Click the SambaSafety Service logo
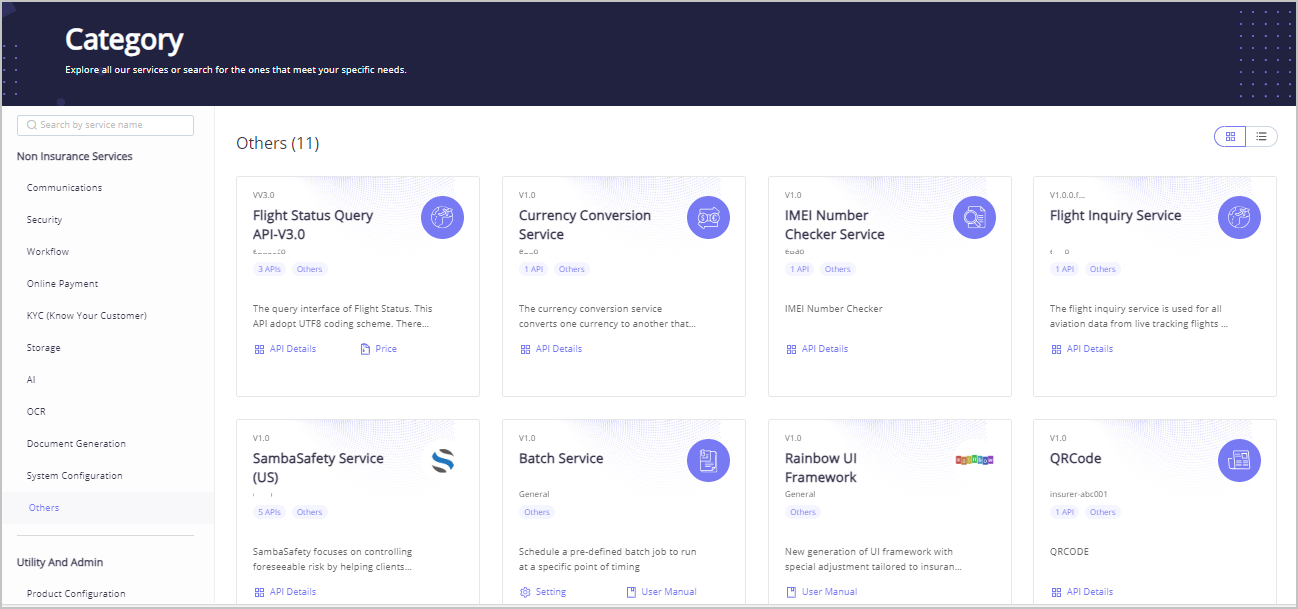This screenshot has width=1298, height=609. click(x=442, y=460)
